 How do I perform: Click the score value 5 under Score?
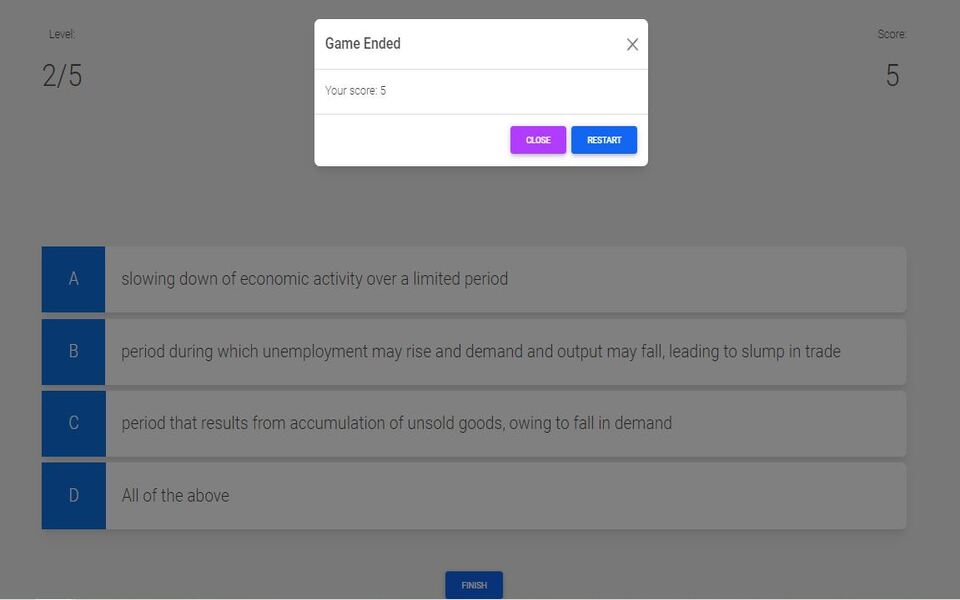(892, 76)
